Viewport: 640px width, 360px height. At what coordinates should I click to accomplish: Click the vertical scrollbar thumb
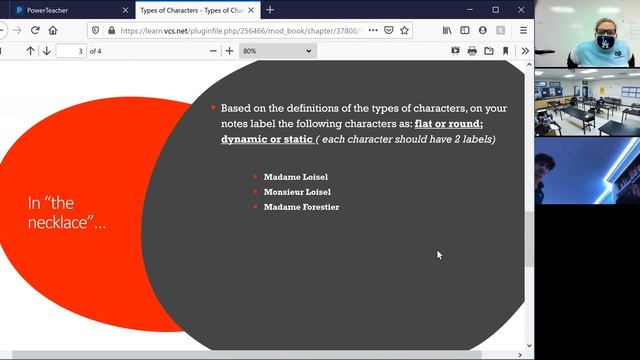pyautogui.click(x=529, y=239)
